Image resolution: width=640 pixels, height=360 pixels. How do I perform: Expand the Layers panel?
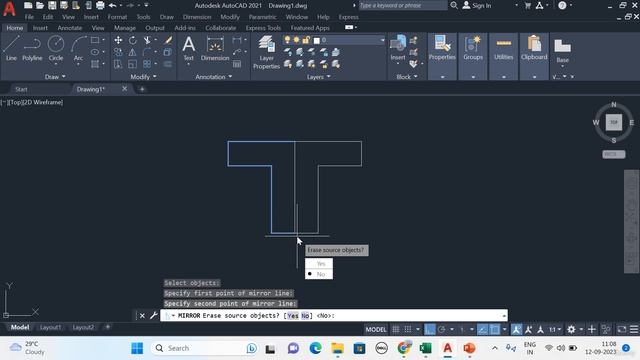[318, 77]
